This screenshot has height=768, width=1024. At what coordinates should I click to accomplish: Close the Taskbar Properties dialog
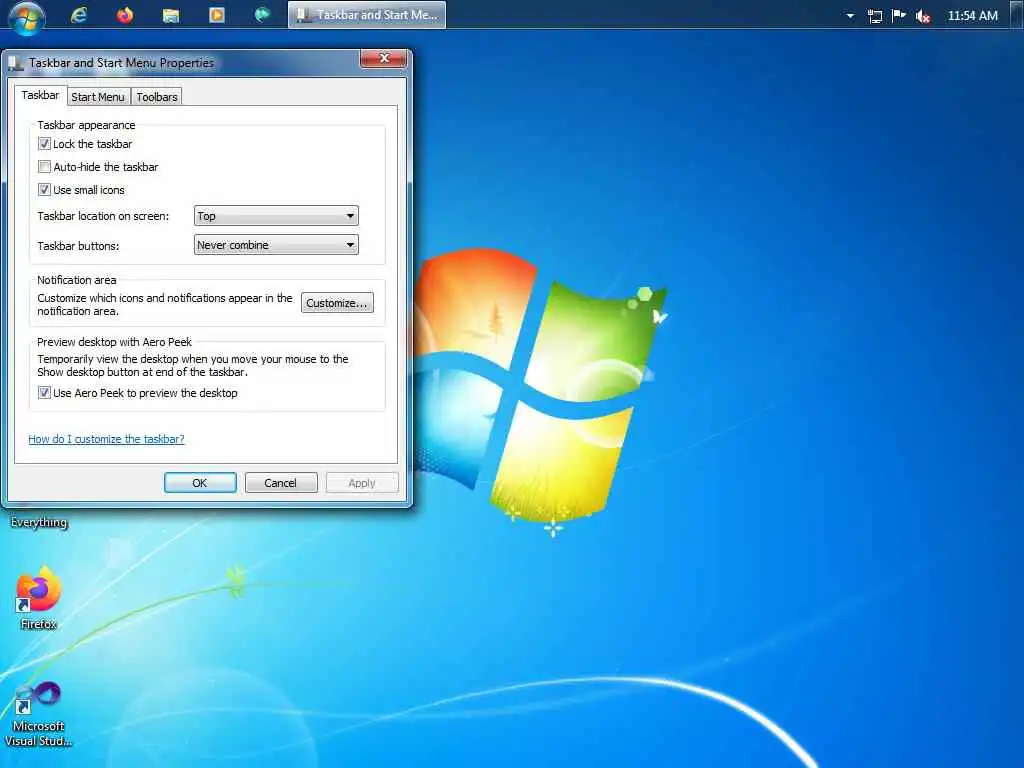click(383, 58)
